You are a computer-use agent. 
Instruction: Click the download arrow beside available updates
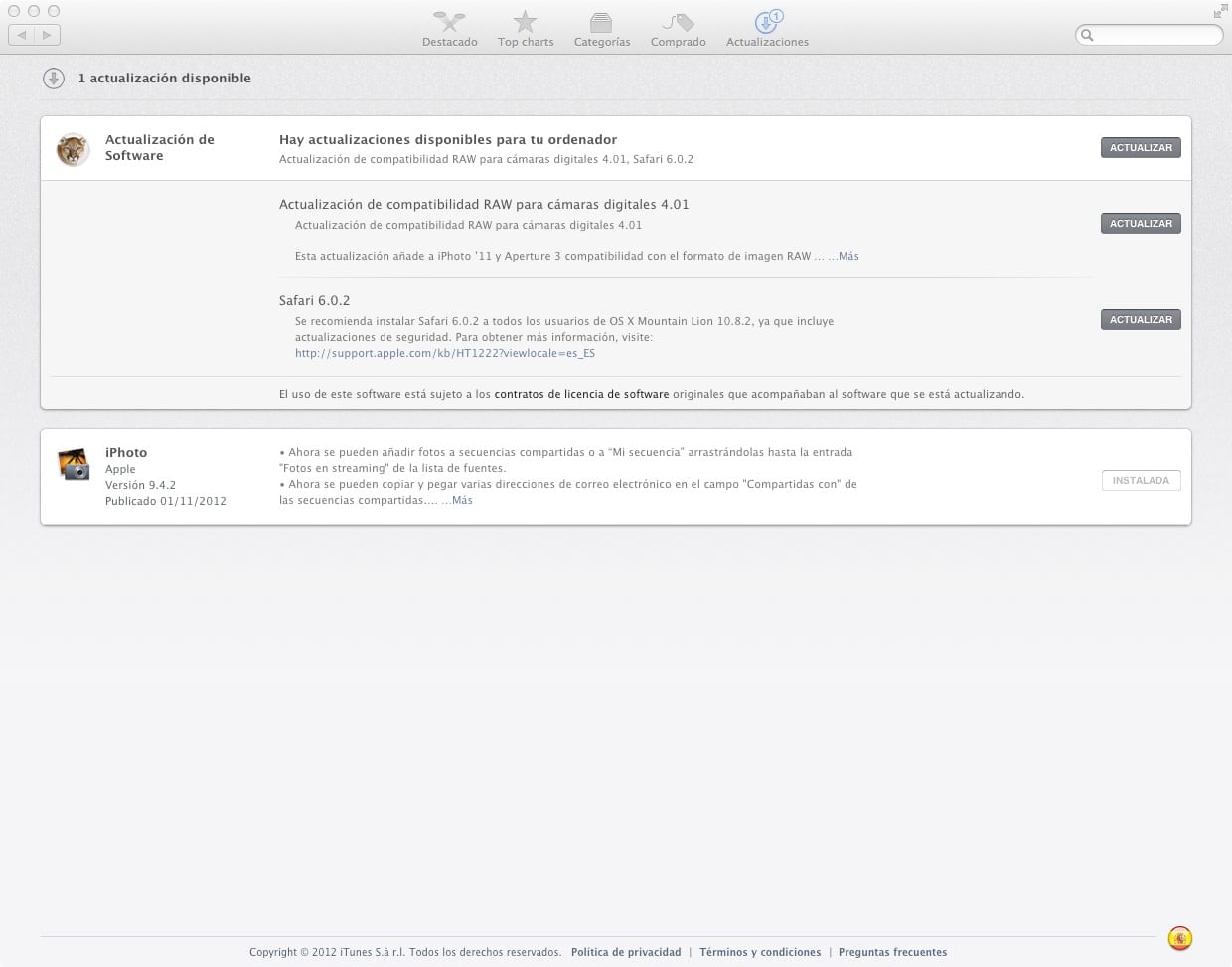(x=54, y=79)
